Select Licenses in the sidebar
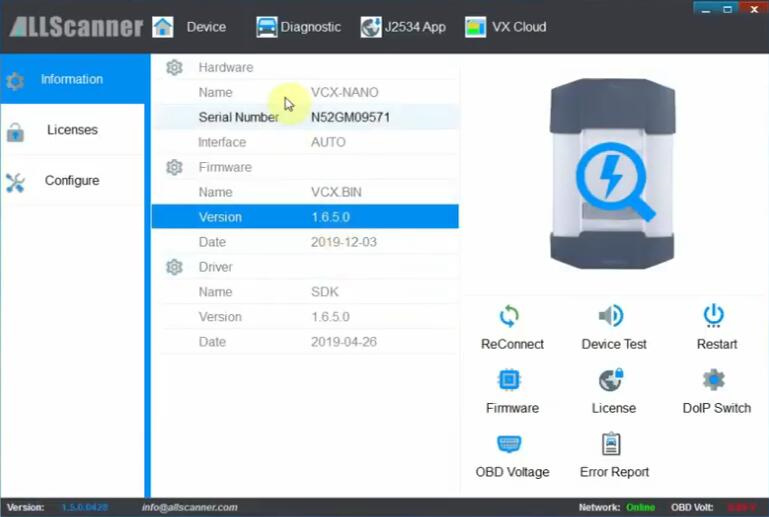This screenshot has height=517, width=769. click(x=73, y=129)
